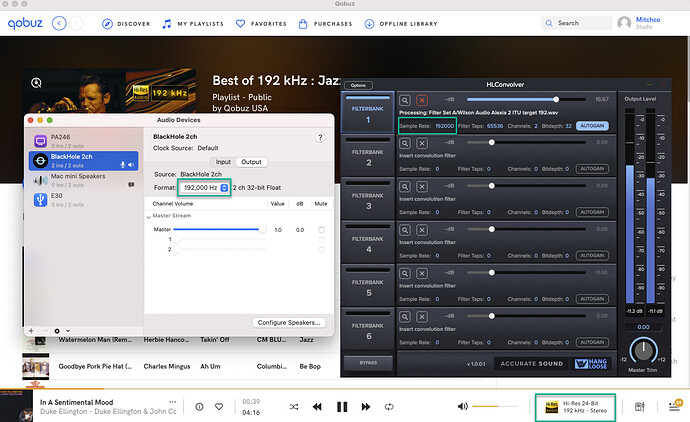
Task: Toggle AUTOGAIN for Filterbank 4
Action: point(592,256)
